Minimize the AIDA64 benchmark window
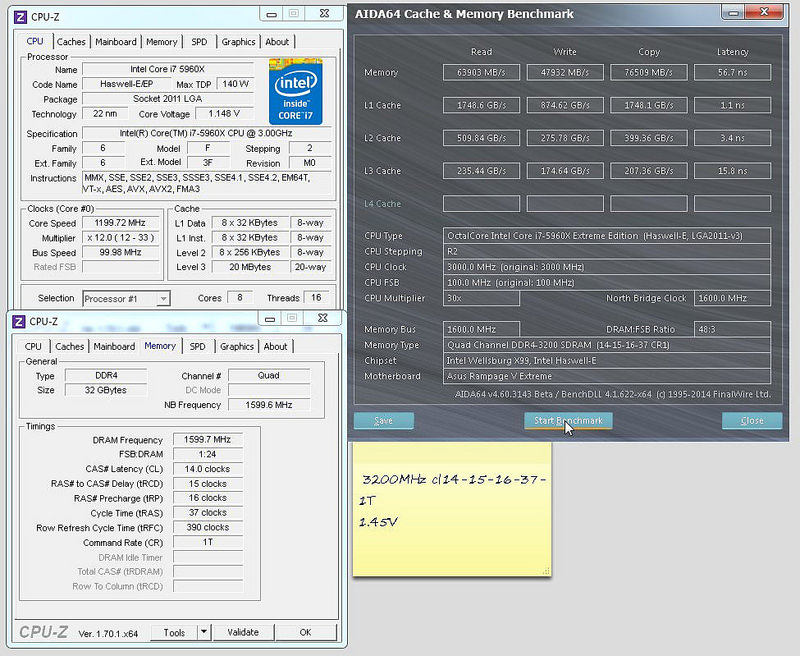The width and height of the screenshot is (800, 656). tap(734, 13)
